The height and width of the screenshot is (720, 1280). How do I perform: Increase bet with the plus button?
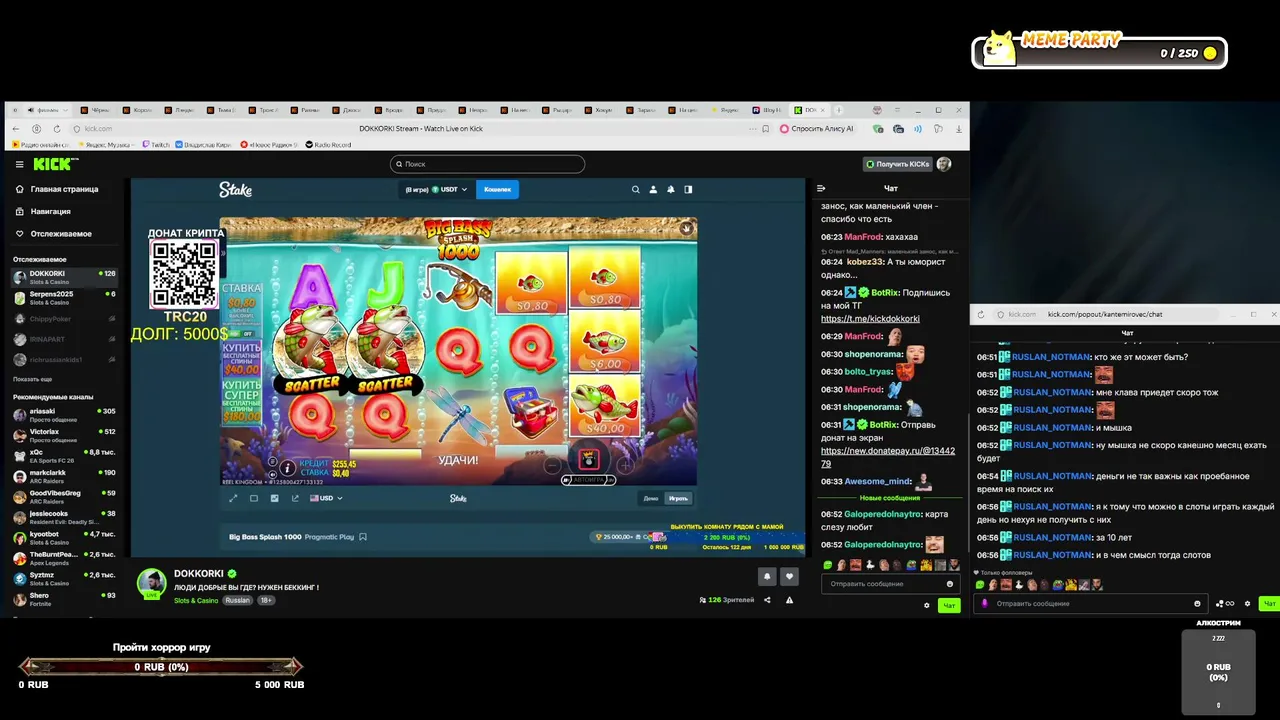[625, 465]
